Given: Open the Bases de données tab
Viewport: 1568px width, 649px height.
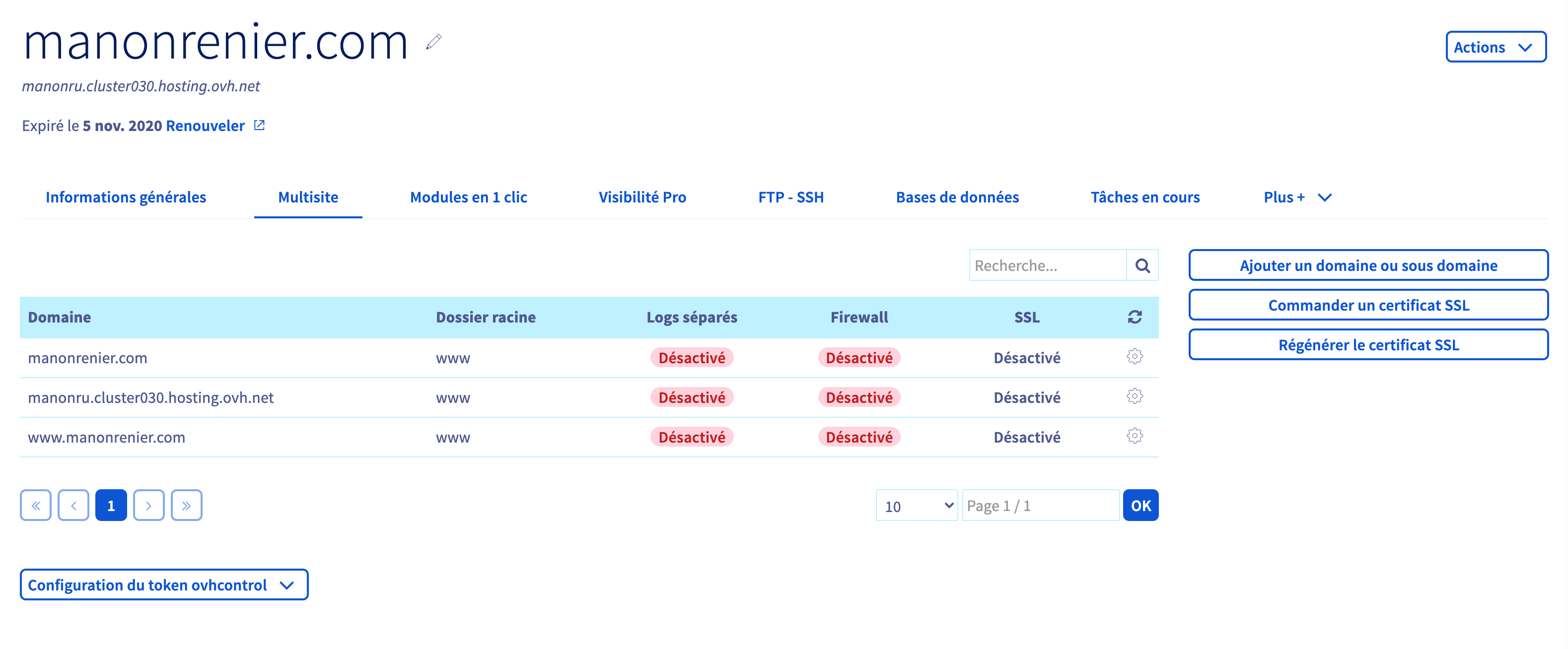Looking at the screenshot, I should 957,197.
